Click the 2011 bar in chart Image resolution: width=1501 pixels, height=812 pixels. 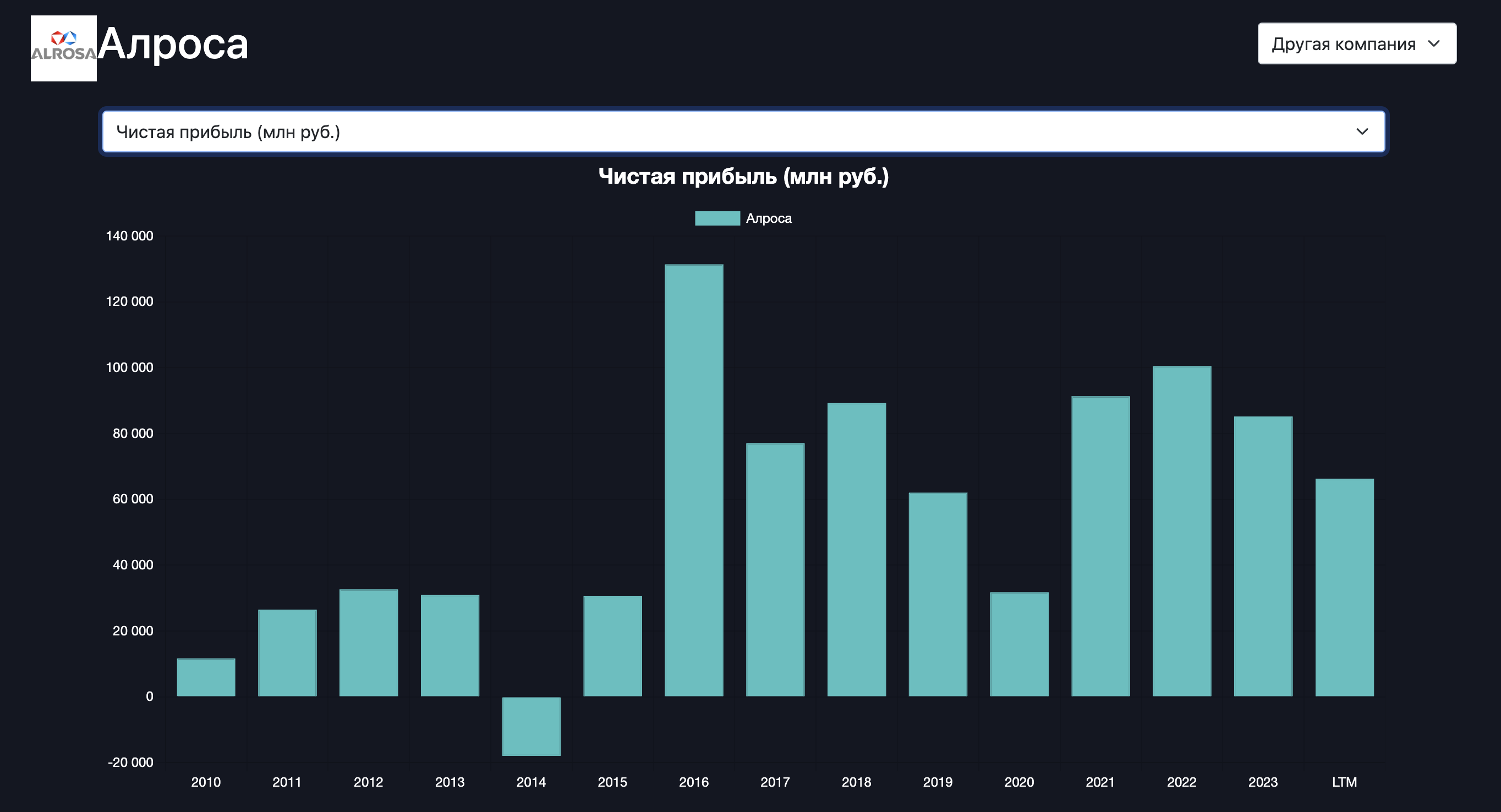[x=287, y=653]
